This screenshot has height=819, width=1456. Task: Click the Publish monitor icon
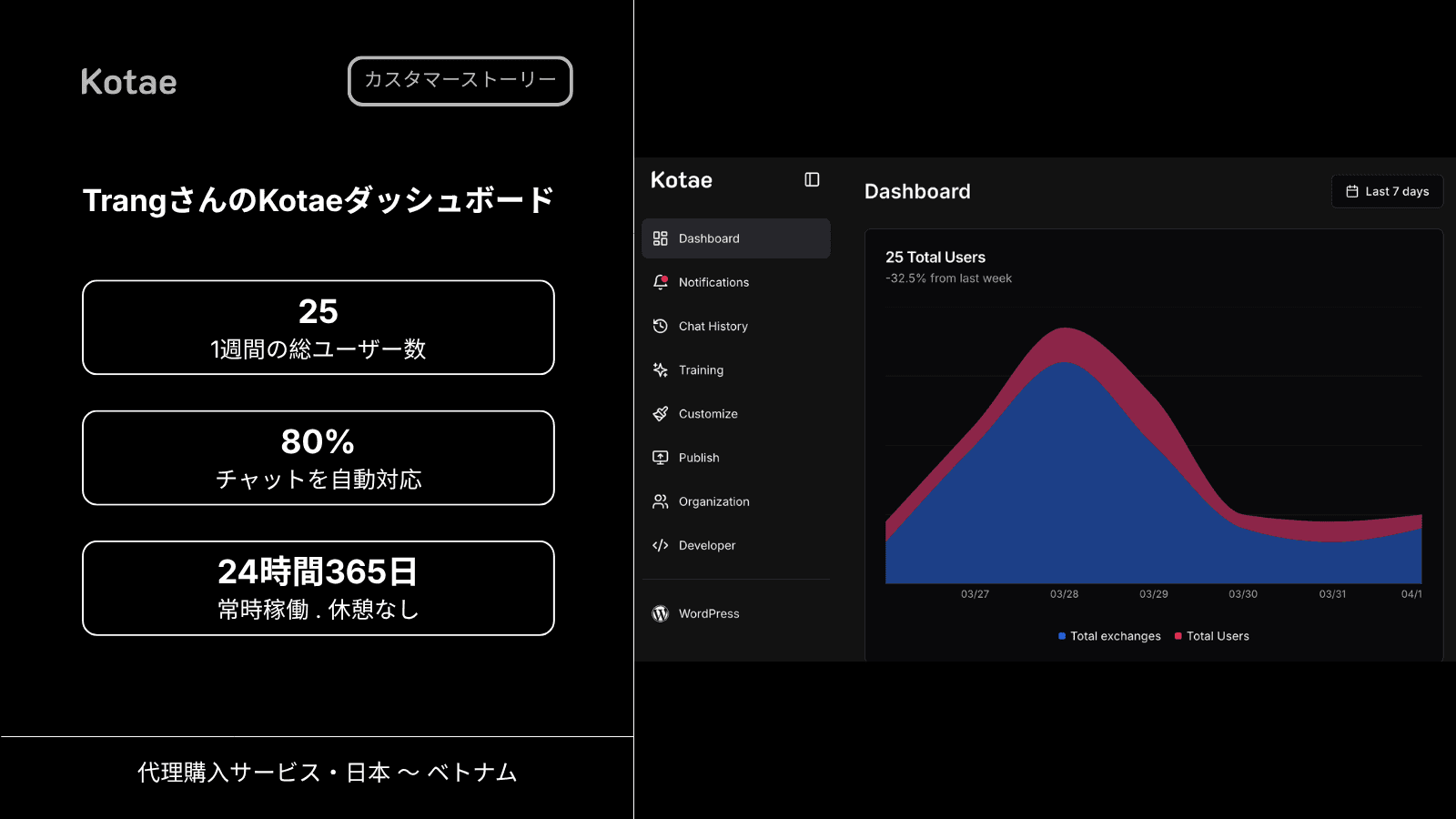[x=661, y=458]
